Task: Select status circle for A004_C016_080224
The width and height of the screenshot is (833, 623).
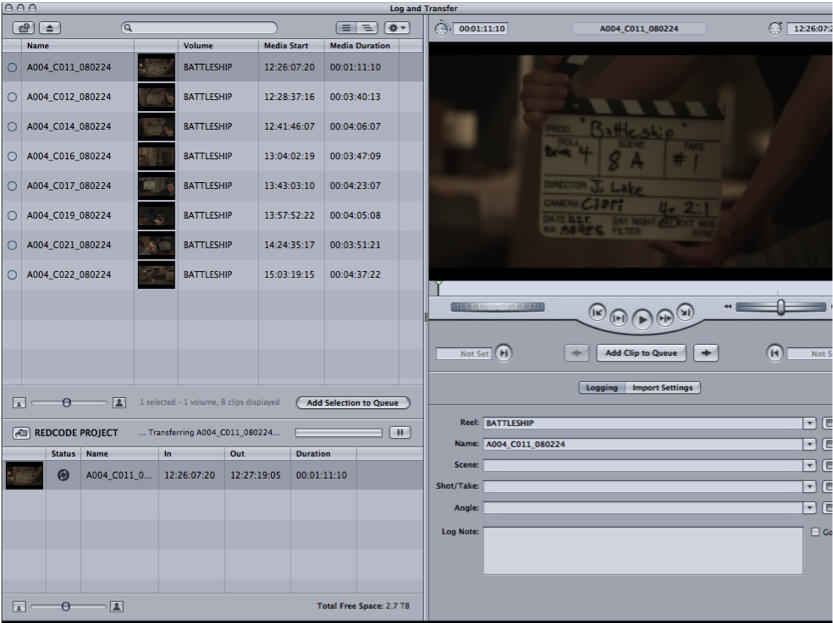Action: (x=12, y=156)
